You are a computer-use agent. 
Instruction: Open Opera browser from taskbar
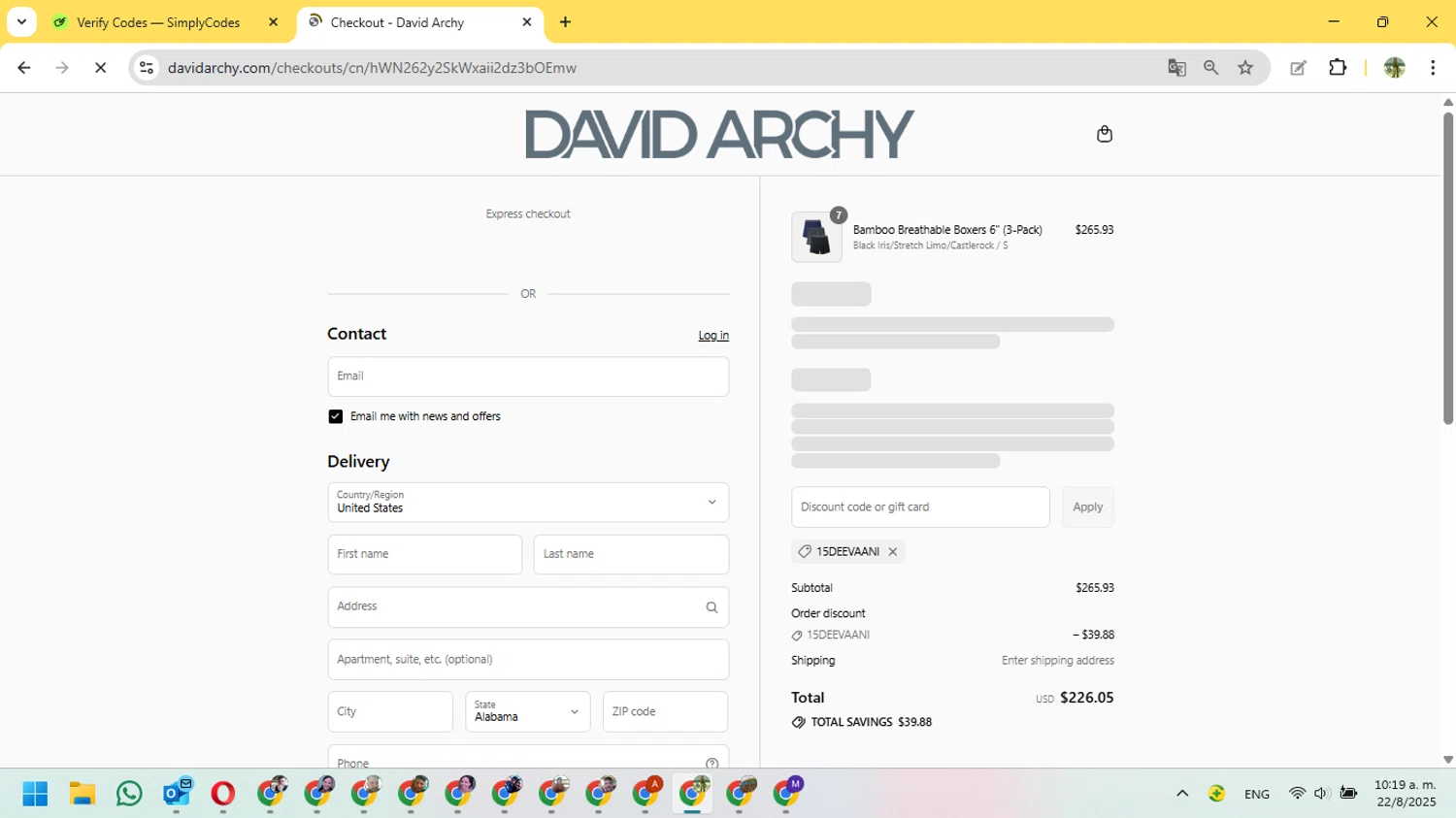point(223,794)
